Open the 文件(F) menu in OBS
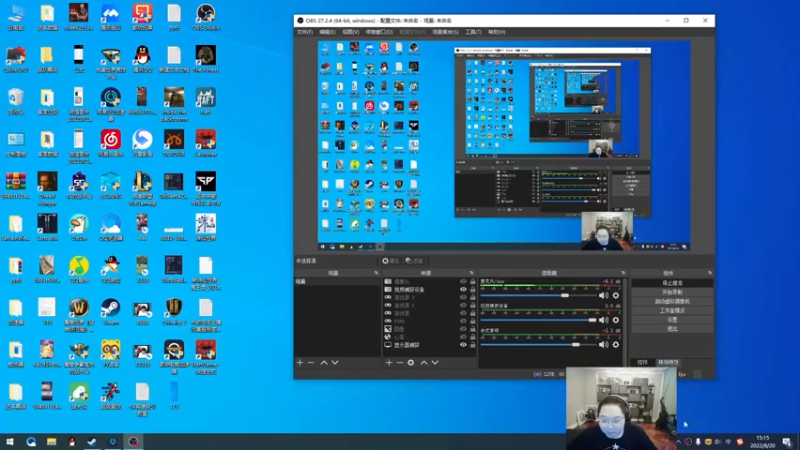Viewport: 800px width, 450px height. (x=305, y=32)
